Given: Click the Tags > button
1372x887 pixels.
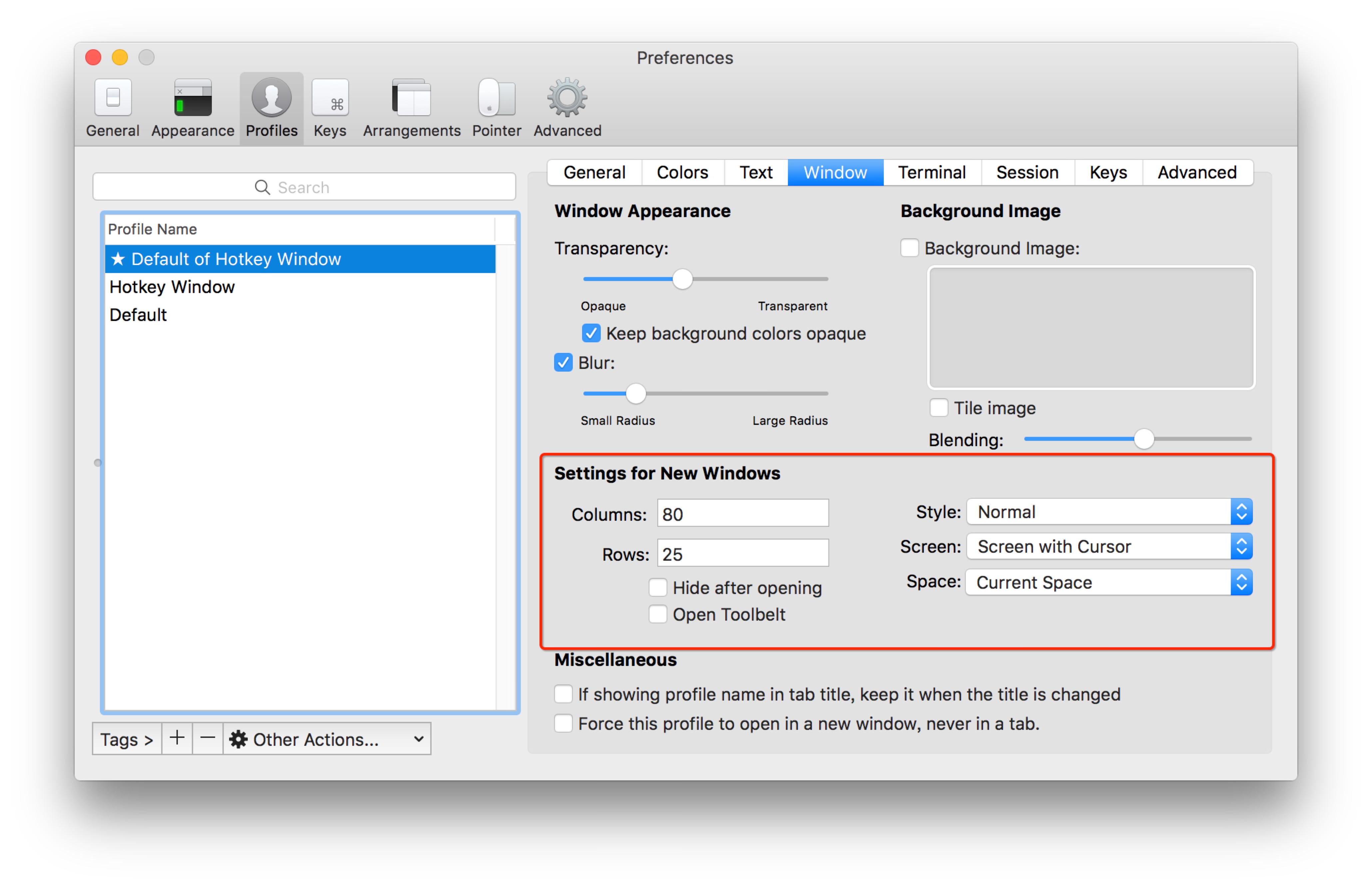Looking at the screenshot, I should (x=127, y=739).
